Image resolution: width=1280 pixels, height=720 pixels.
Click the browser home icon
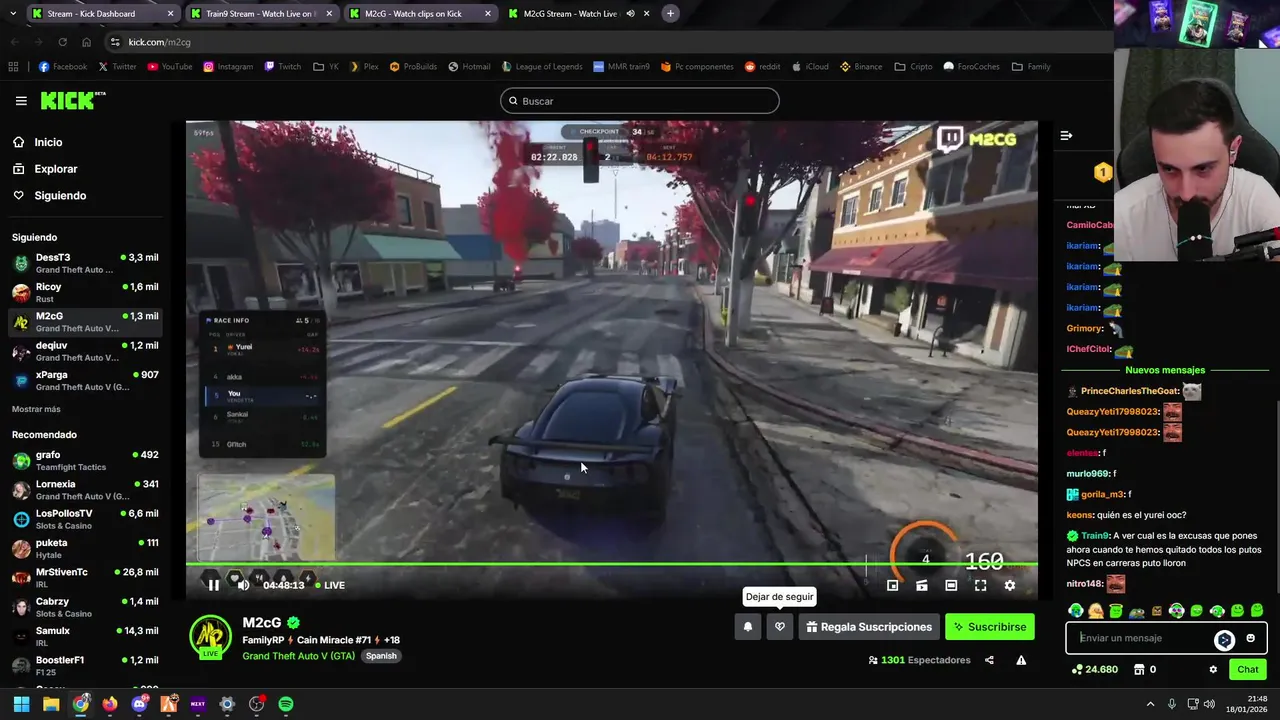pos(86,42)
